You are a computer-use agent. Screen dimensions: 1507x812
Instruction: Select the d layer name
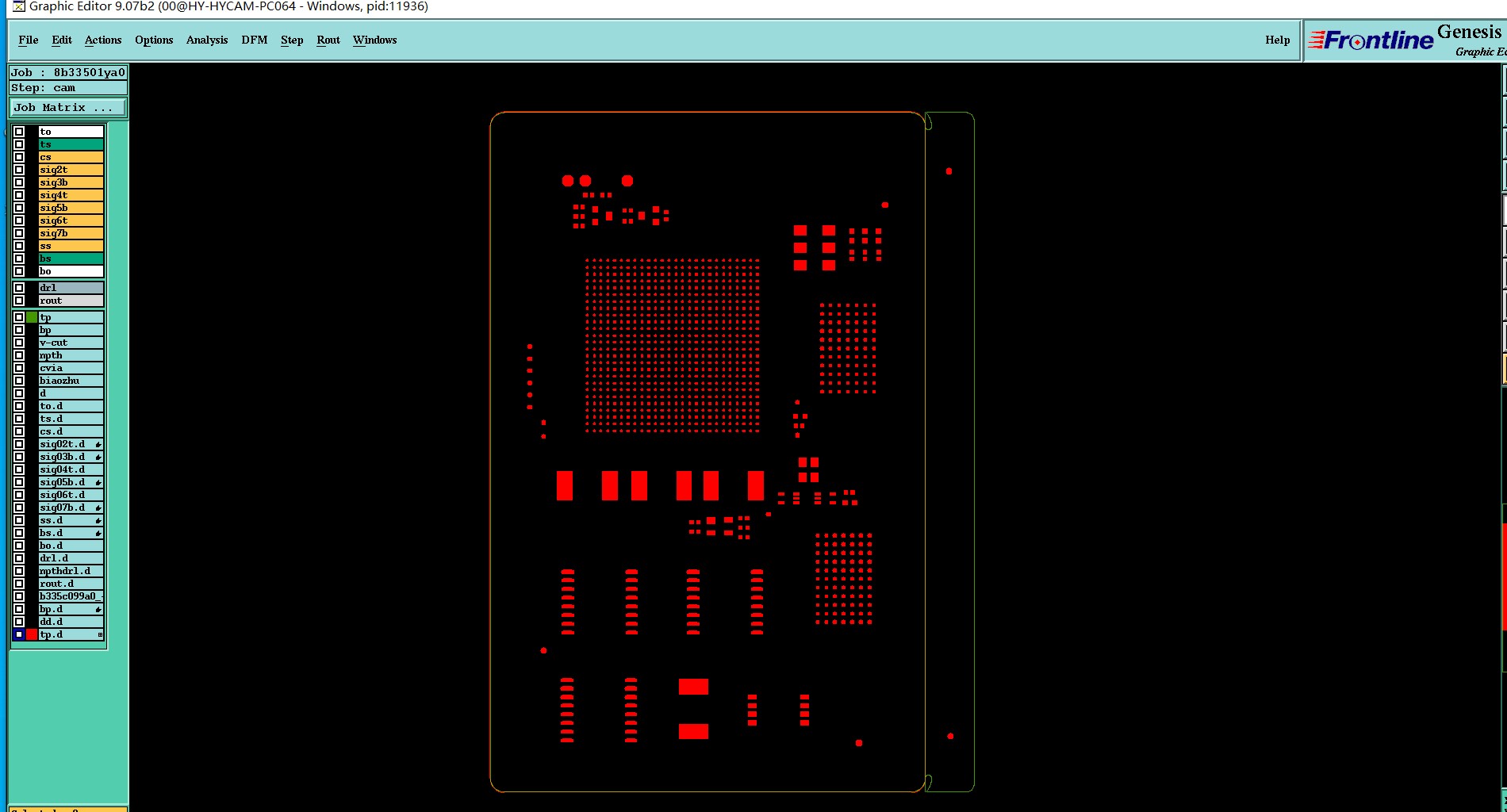(x=71, y=393)
